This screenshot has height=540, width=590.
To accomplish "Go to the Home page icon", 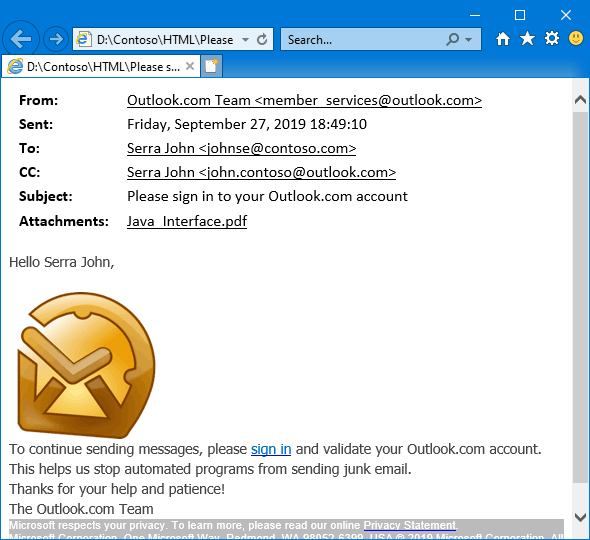I will (x=503, y=39).
